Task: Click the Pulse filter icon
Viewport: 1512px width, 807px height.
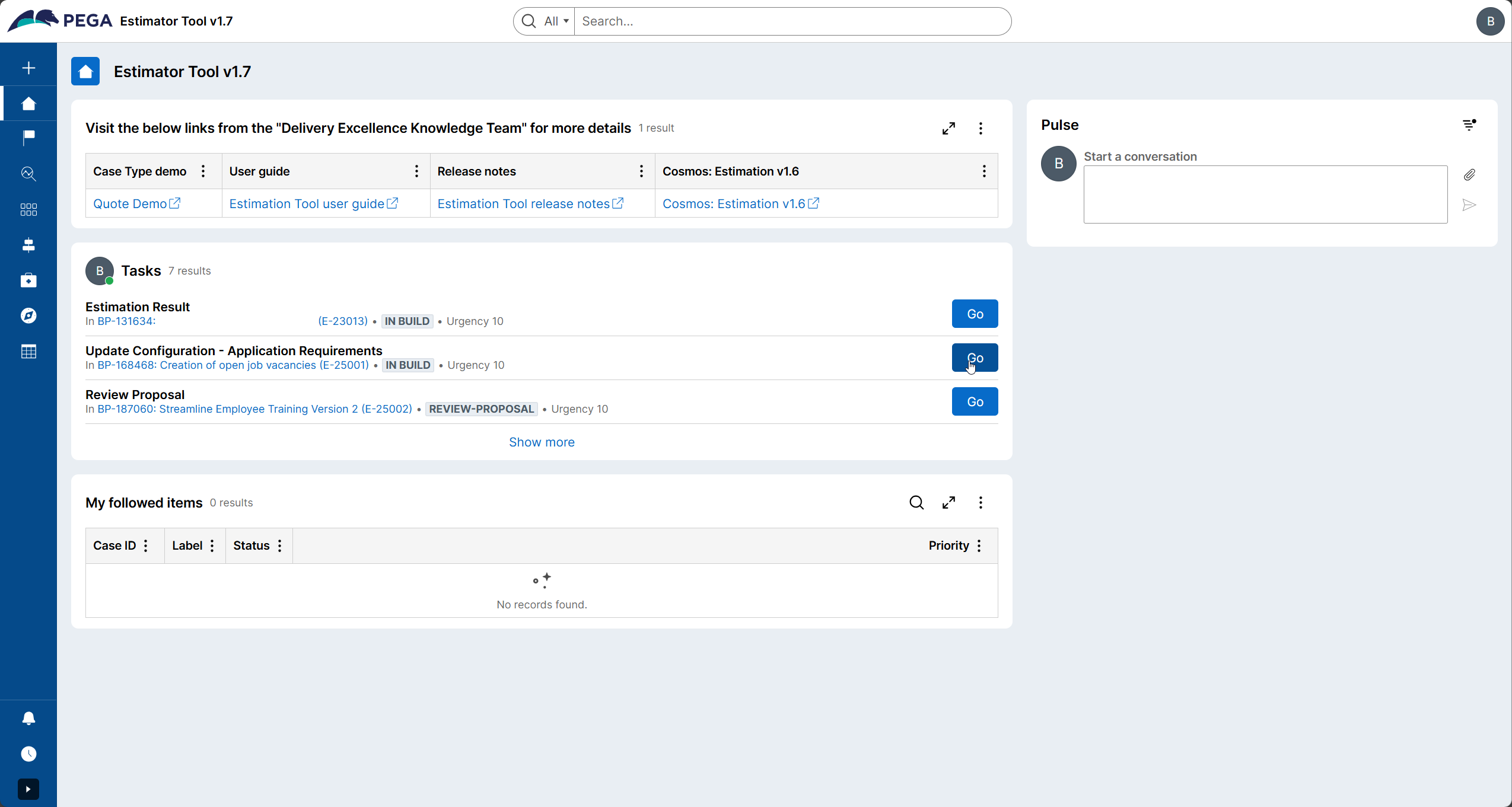Action: click(1469, 125)
